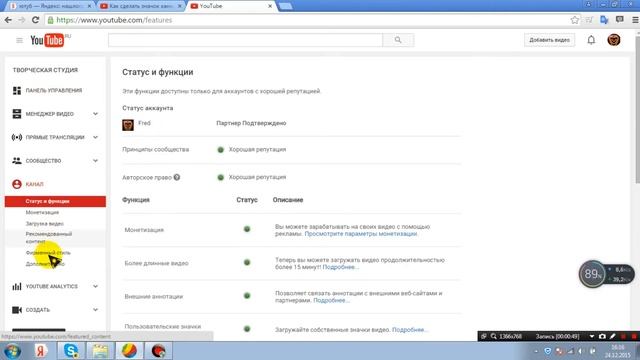Go to the YouTube logo home
Image resolution: width=640 pixels, height=360 pixels.
(47, 40)
